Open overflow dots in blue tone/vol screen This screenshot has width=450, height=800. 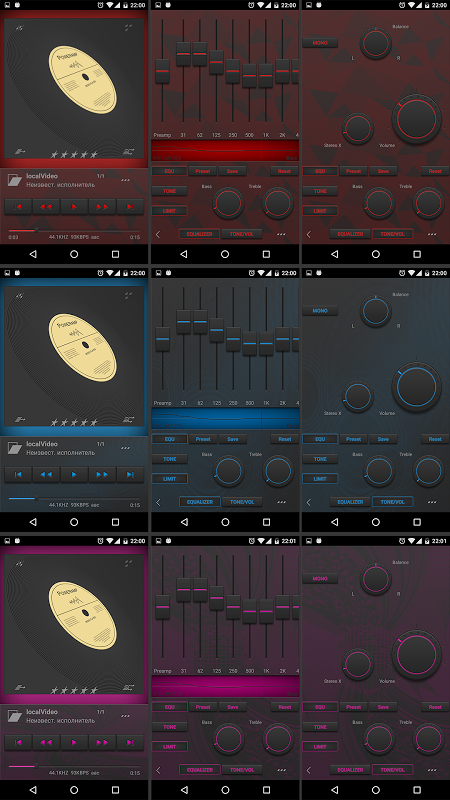coord(432,502)
